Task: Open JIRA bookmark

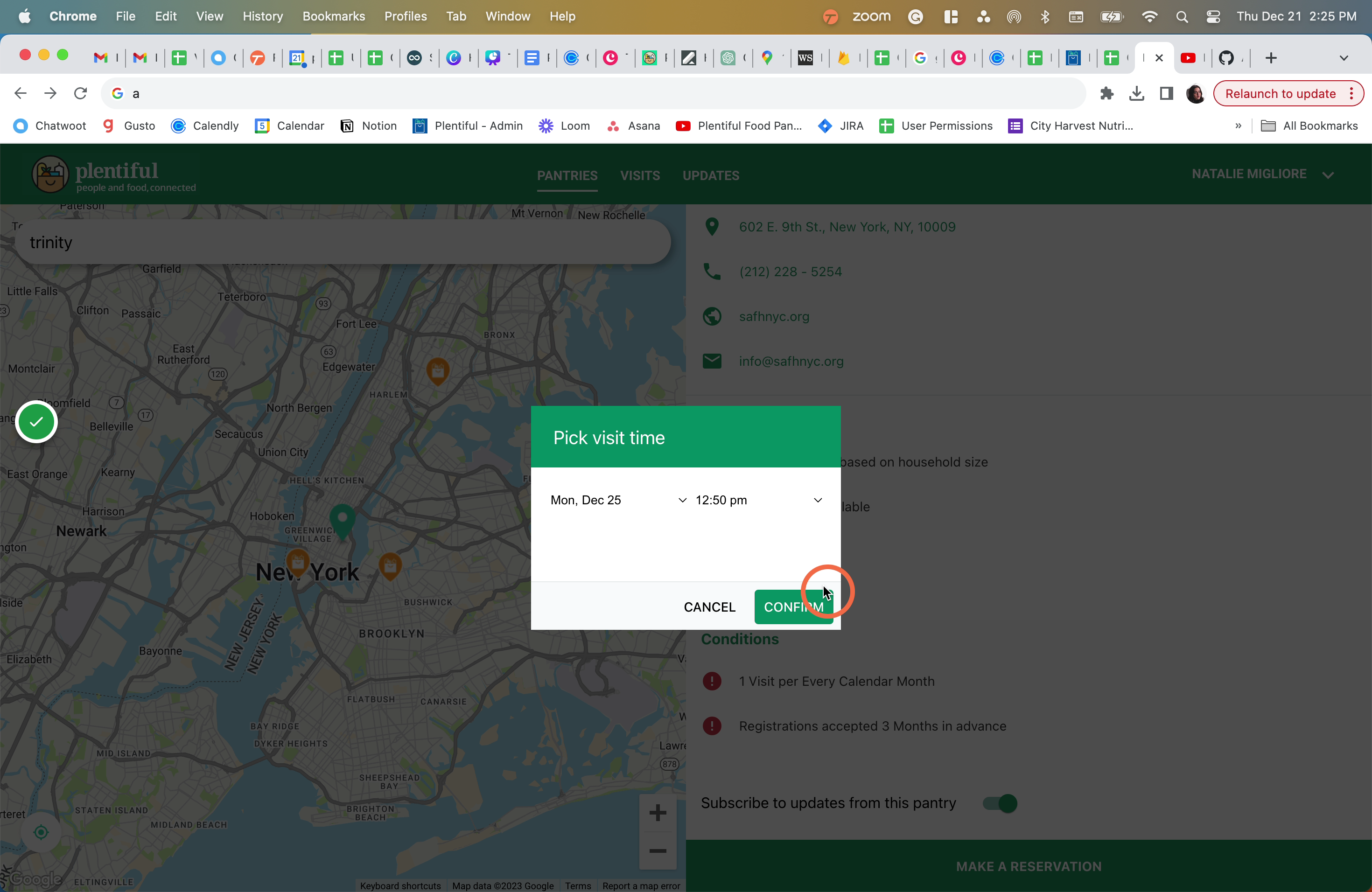Action: (840, 125)
